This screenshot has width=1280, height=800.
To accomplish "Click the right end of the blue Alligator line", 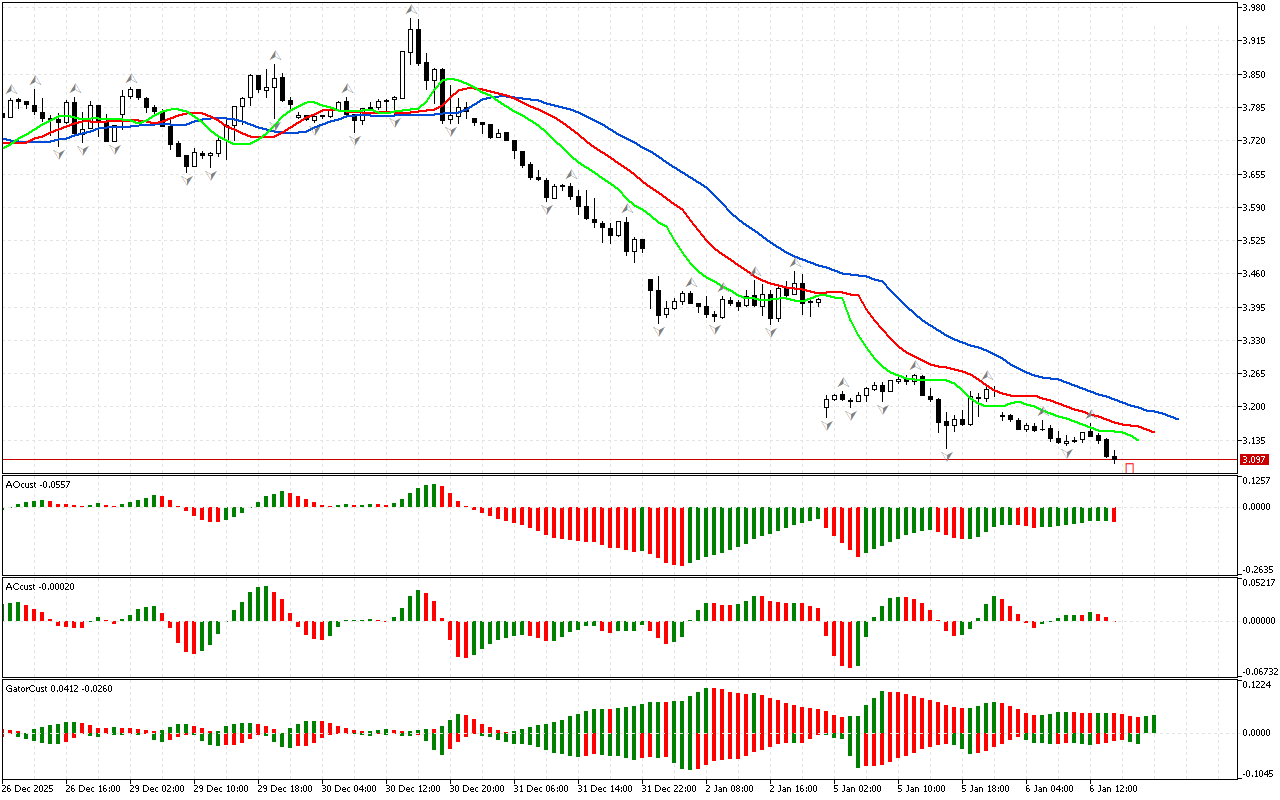I will (x=1177, y=419).
